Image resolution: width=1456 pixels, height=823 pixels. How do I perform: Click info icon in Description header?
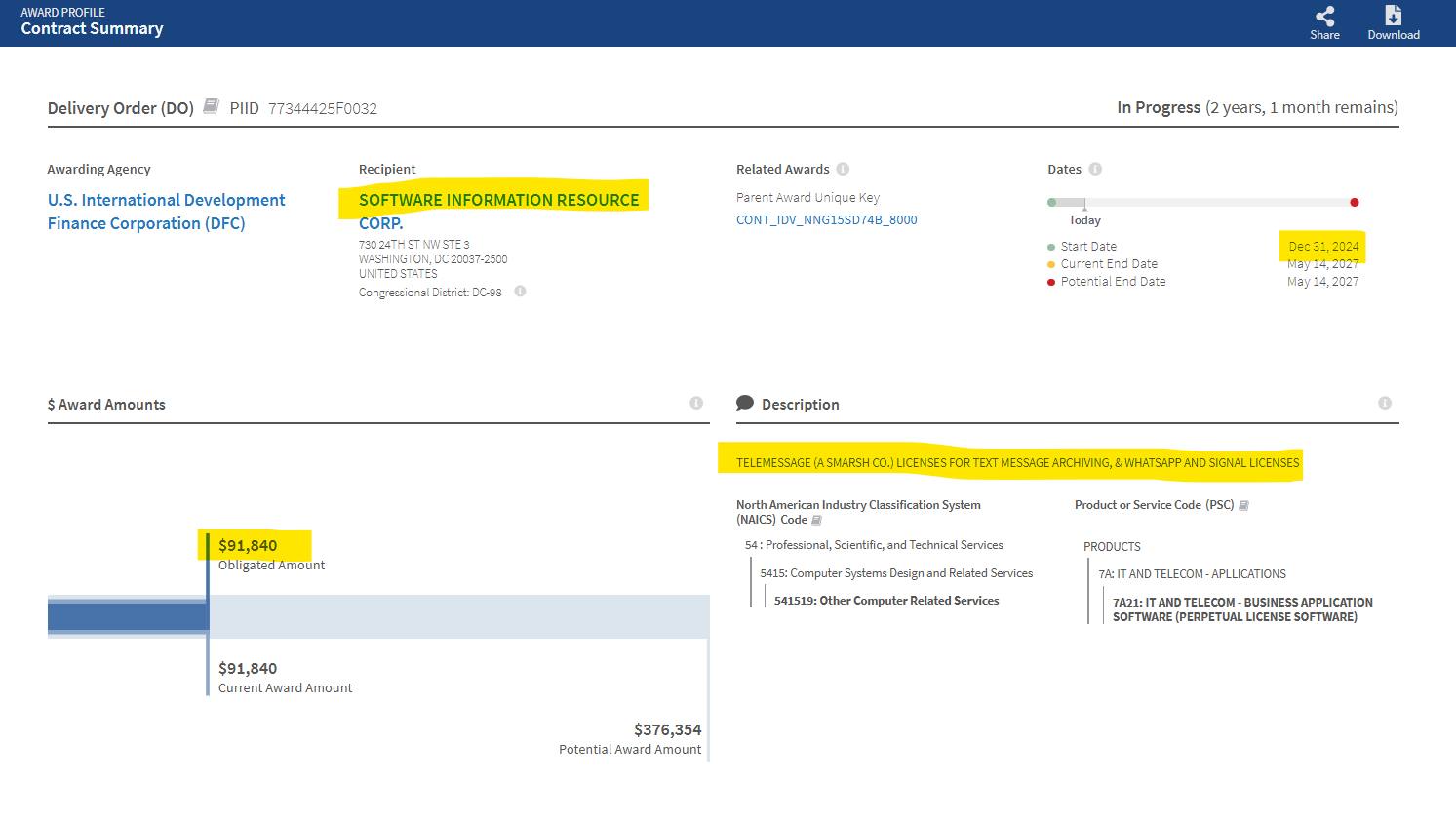pyautogui.click(x=1385, y=403)
